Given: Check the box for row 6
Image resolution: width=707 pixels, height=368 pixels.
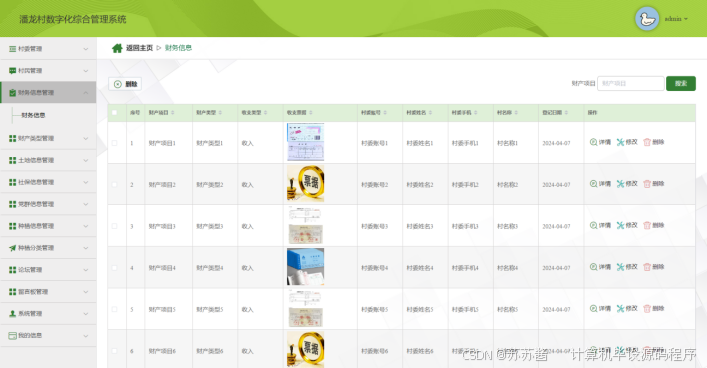Looking at the screenshot, I should 115,351.
